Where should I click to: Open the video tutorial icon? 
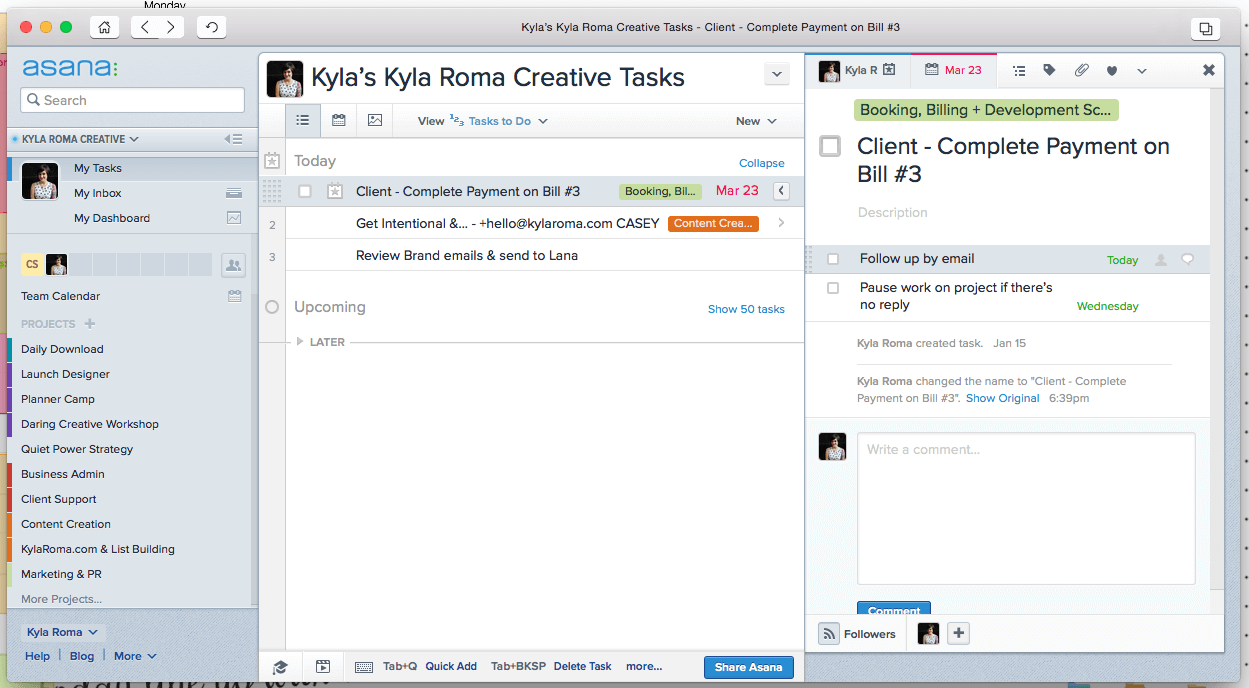tap(323, 667)
